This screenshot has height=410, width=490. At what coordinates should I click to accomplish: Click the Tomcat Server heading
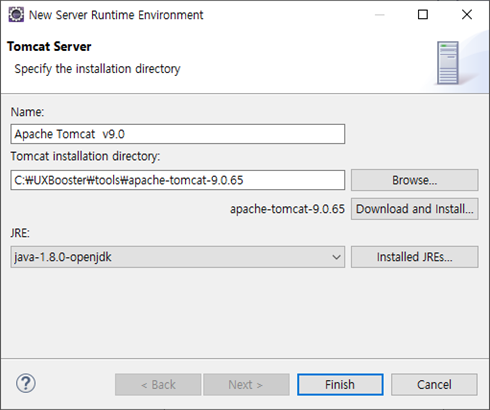coord(49,46)
